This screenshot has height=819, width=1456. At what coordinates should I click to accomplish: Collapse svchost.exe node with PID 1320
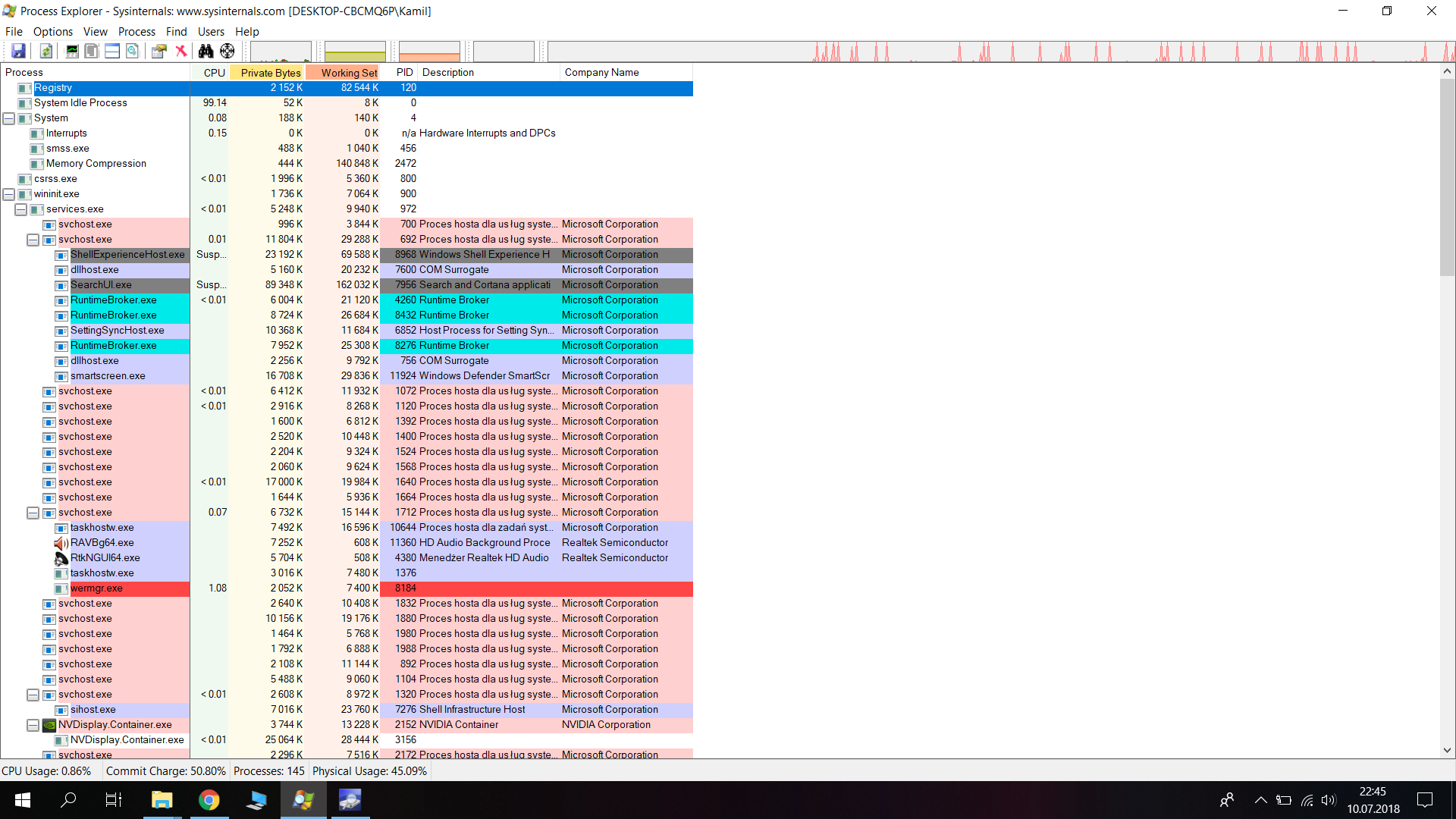point(33,695)
